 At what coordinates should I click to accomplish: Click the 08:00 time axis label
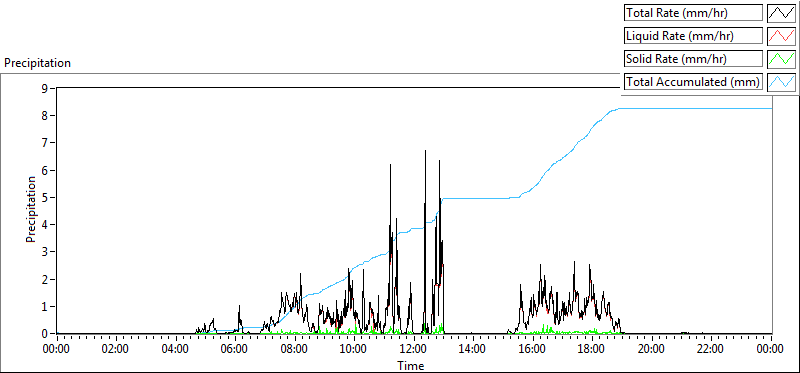click(295, 350)
